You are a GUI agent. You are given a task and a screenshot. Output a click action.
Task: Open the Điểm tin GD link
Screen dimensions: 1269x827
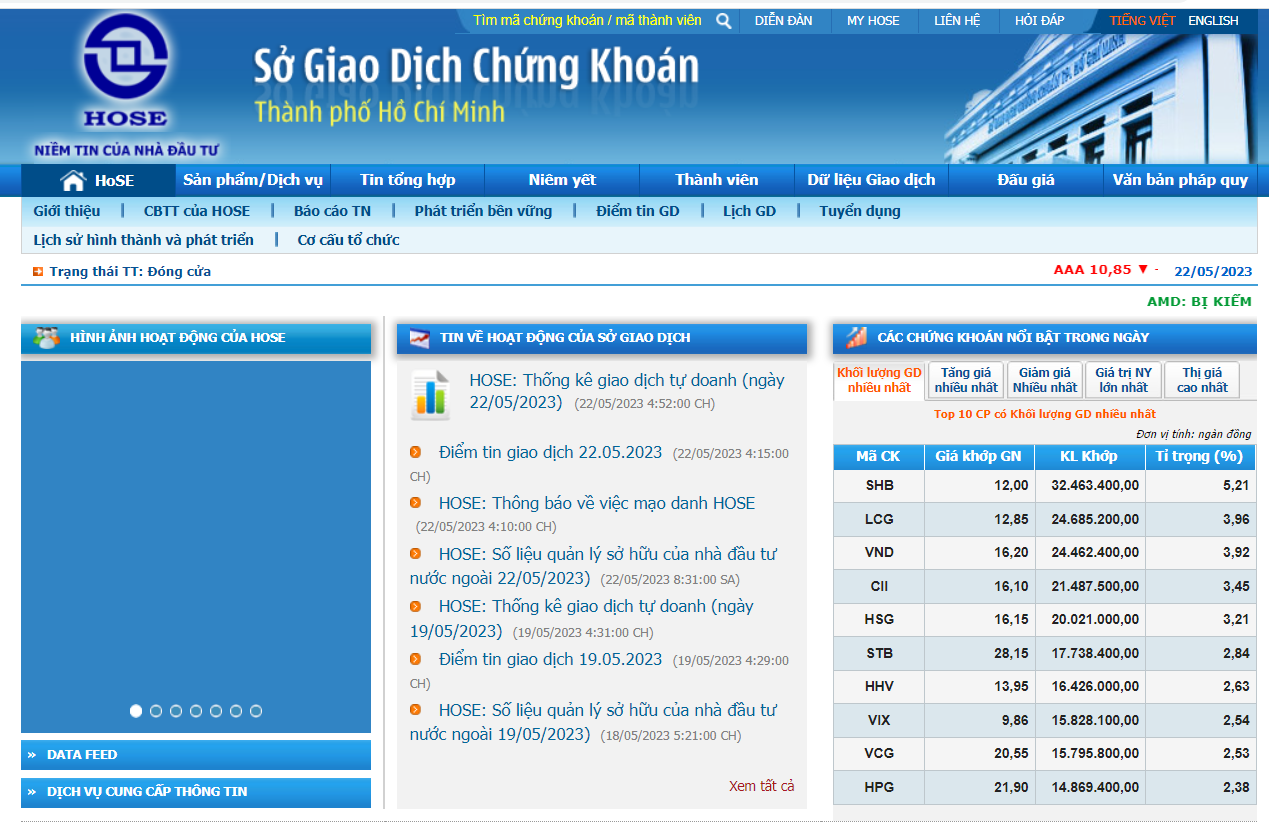click(x=638, y=211)
